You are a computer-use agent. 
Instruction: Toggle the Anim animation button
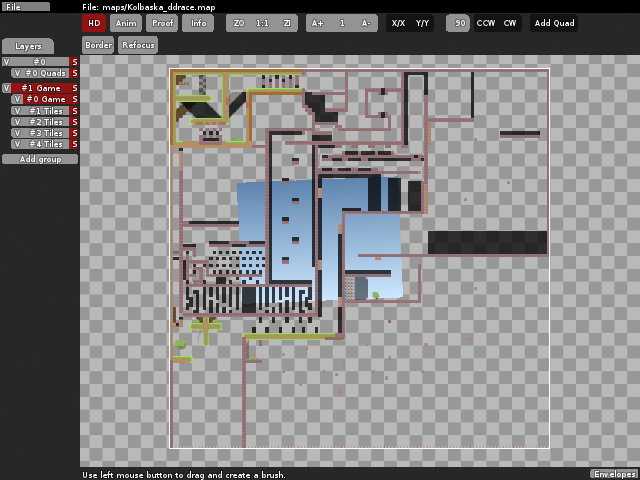(x=126, y=23)
